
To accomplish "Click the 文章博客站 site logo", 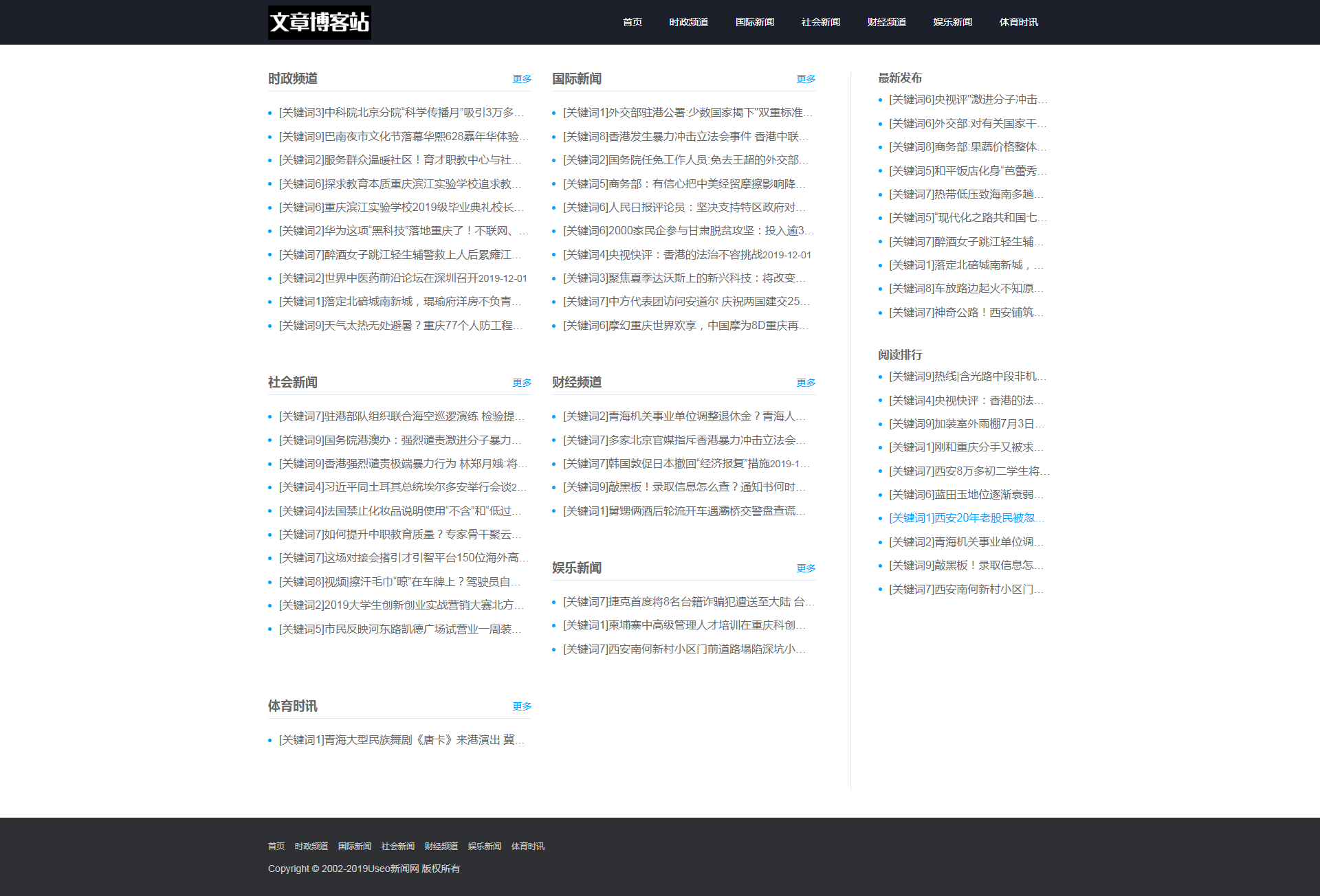I will pyautogui.click(x=319, y=22).
